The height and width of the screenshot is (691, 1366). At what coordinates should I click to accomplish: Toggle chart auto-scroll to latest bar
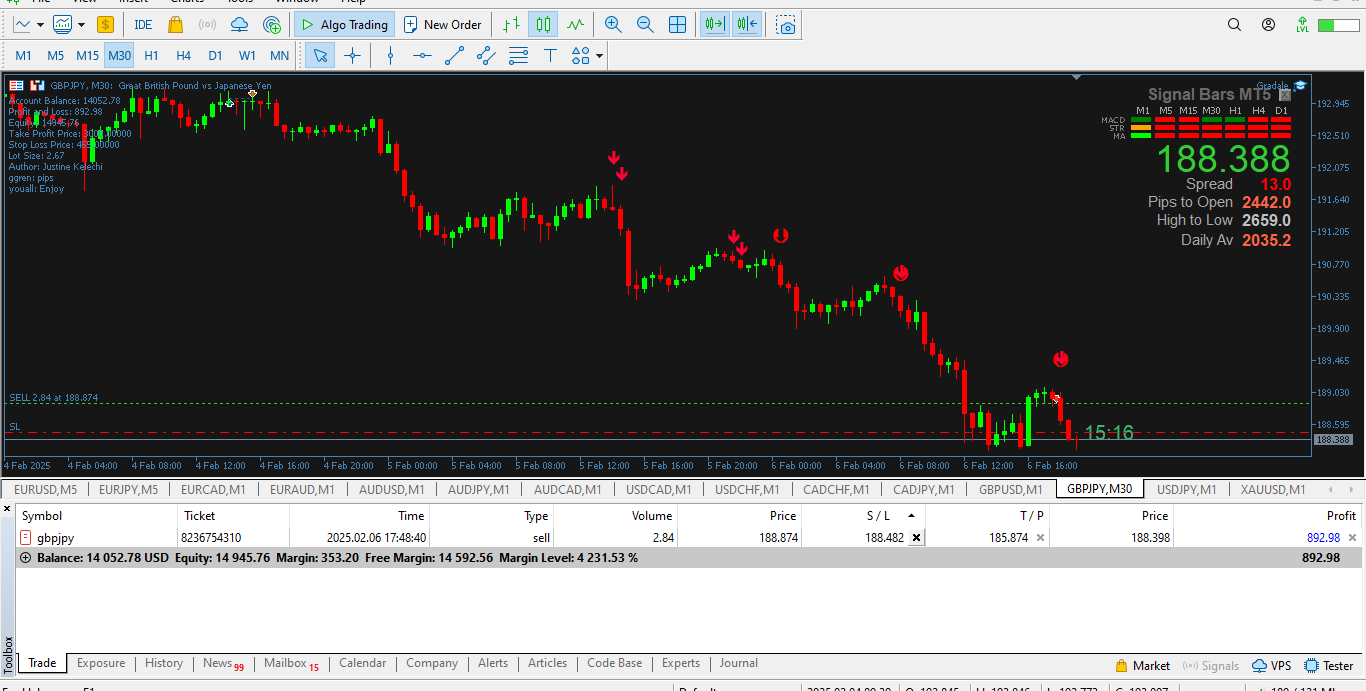point(714,25)
